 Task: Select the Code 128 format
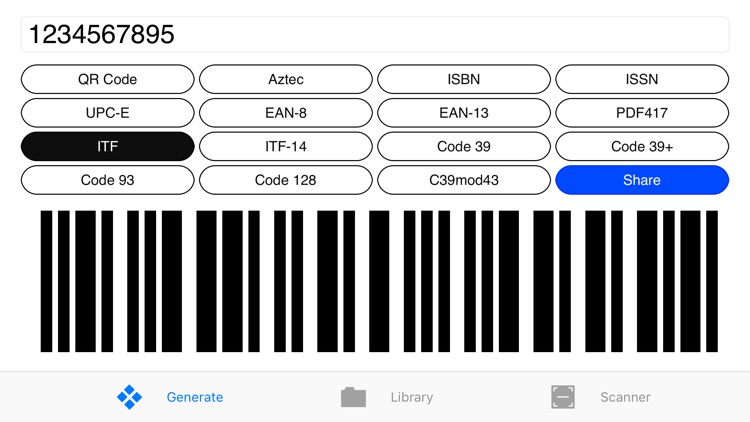(286, 180)
